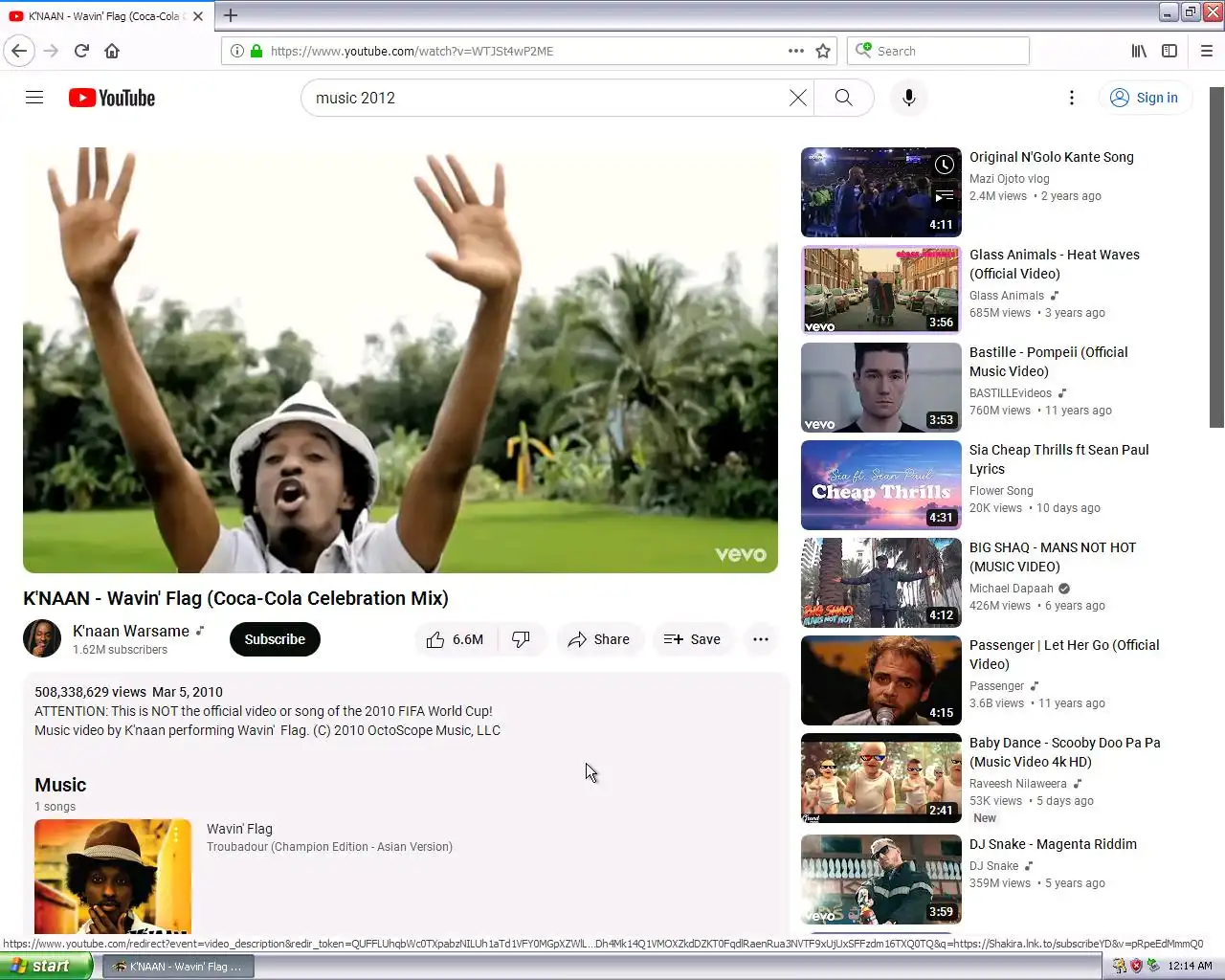
Task: Open BIG SHAQ - MANS NOT HOT title
Action: click(x=1053, y=557)
